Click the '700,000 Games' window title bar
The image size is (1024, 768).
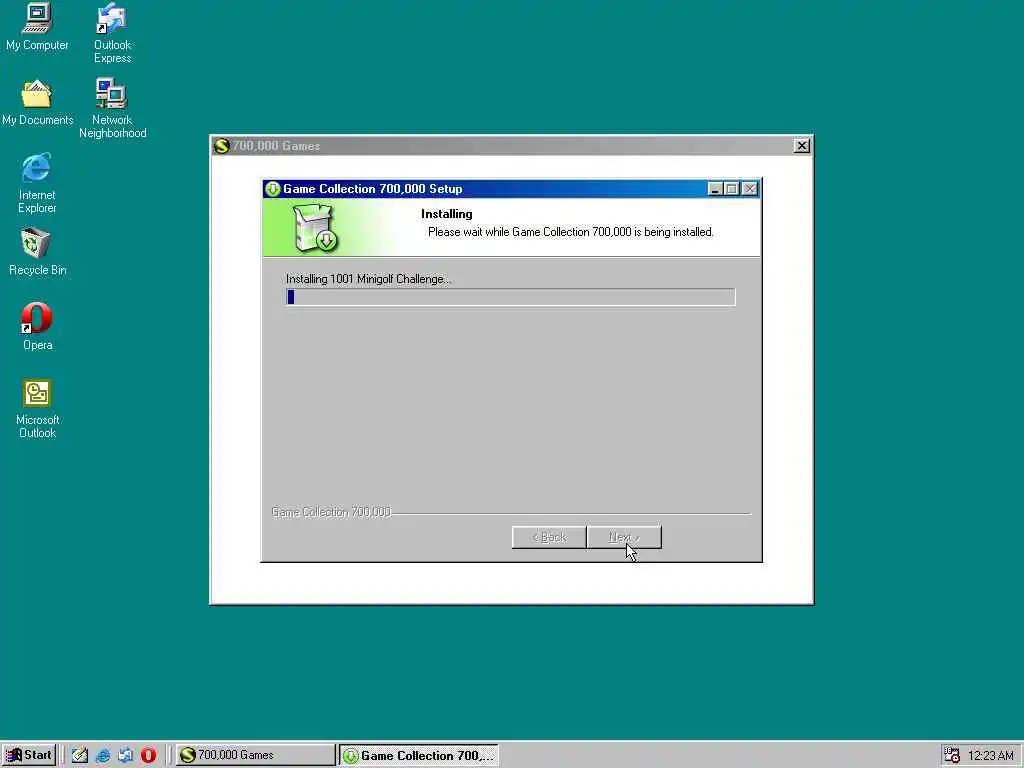(512, 146)
